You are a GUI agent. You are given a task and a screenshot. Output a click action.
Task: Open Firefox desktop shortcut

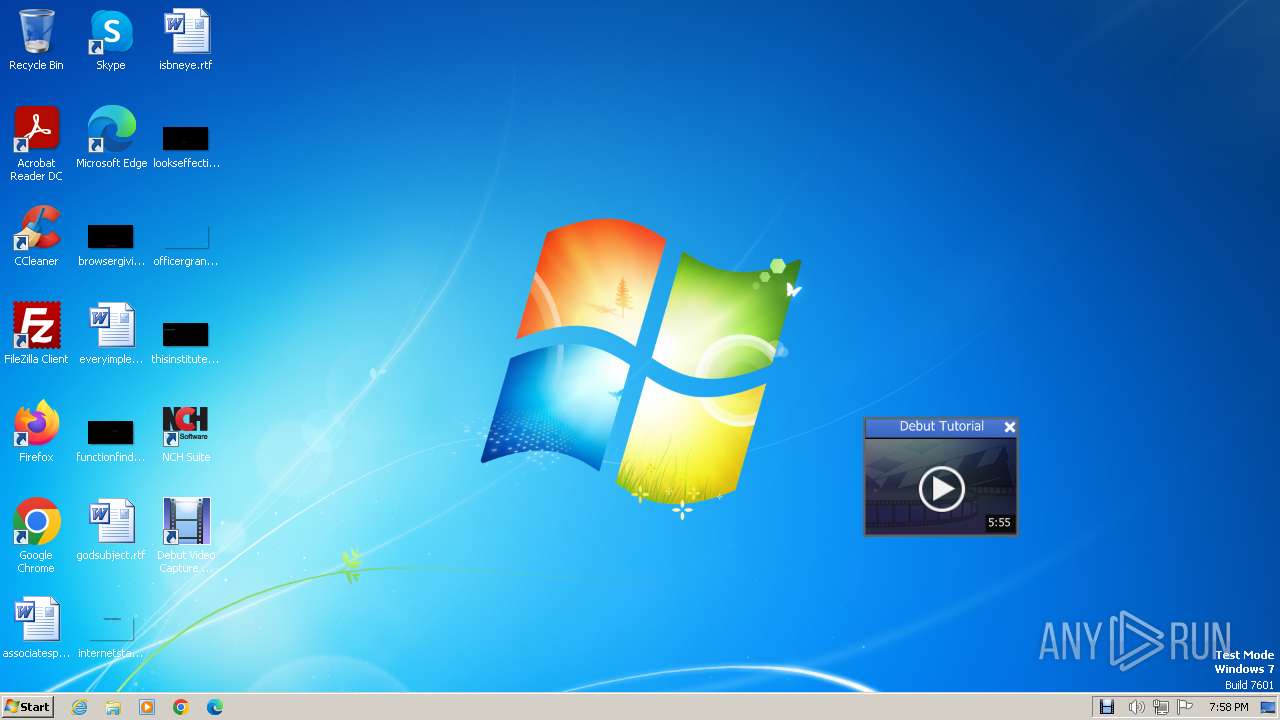(36, 432)
